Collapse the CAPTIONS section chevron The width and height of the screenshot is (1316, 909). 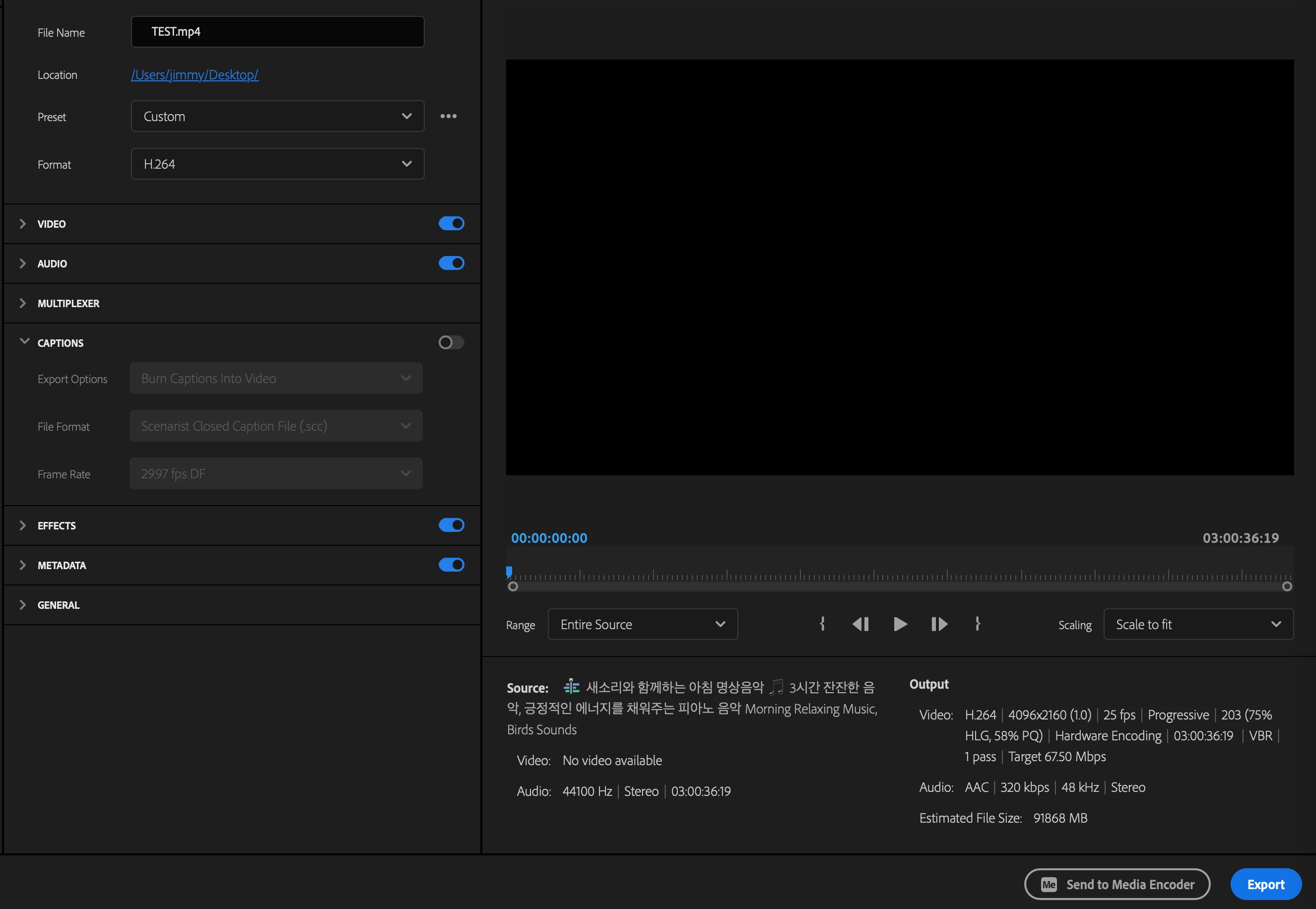pyautogui.click(x=24, y=341)
